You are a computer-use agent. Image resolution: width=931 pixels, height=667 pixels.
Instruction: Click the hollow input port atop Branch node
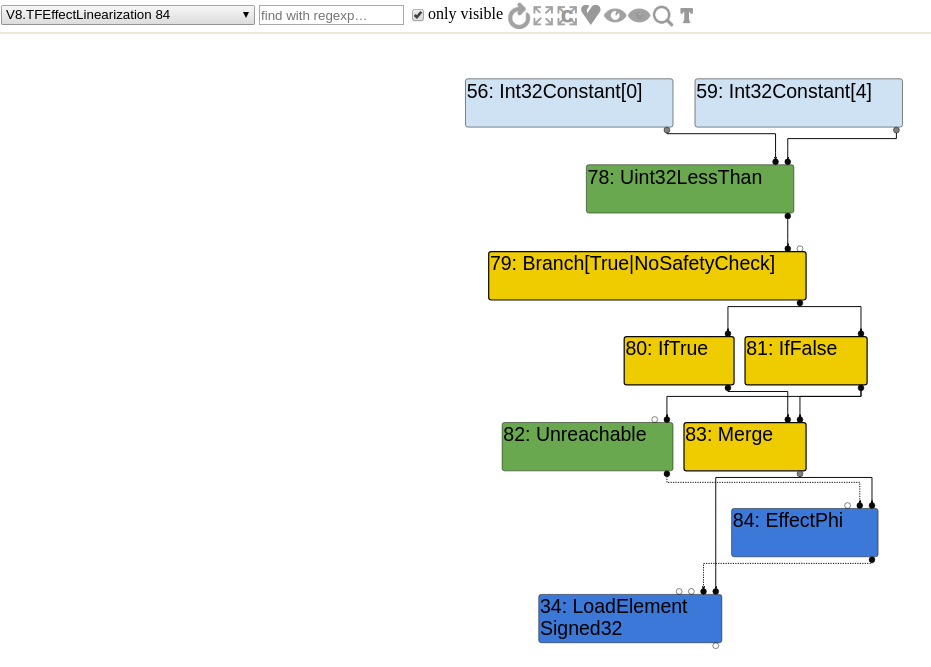800,248
